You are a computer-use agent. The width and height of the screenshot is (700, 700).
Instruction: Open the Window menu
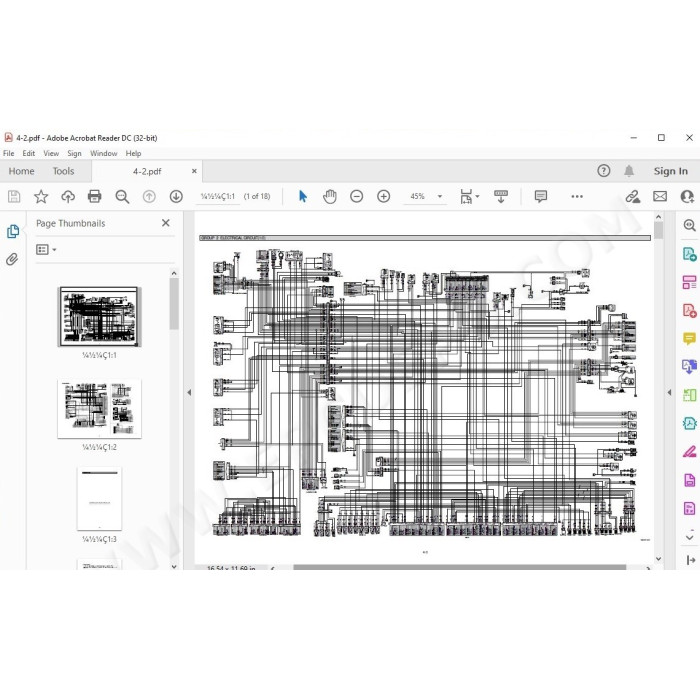pyautogui.click(x=104, y=153)
